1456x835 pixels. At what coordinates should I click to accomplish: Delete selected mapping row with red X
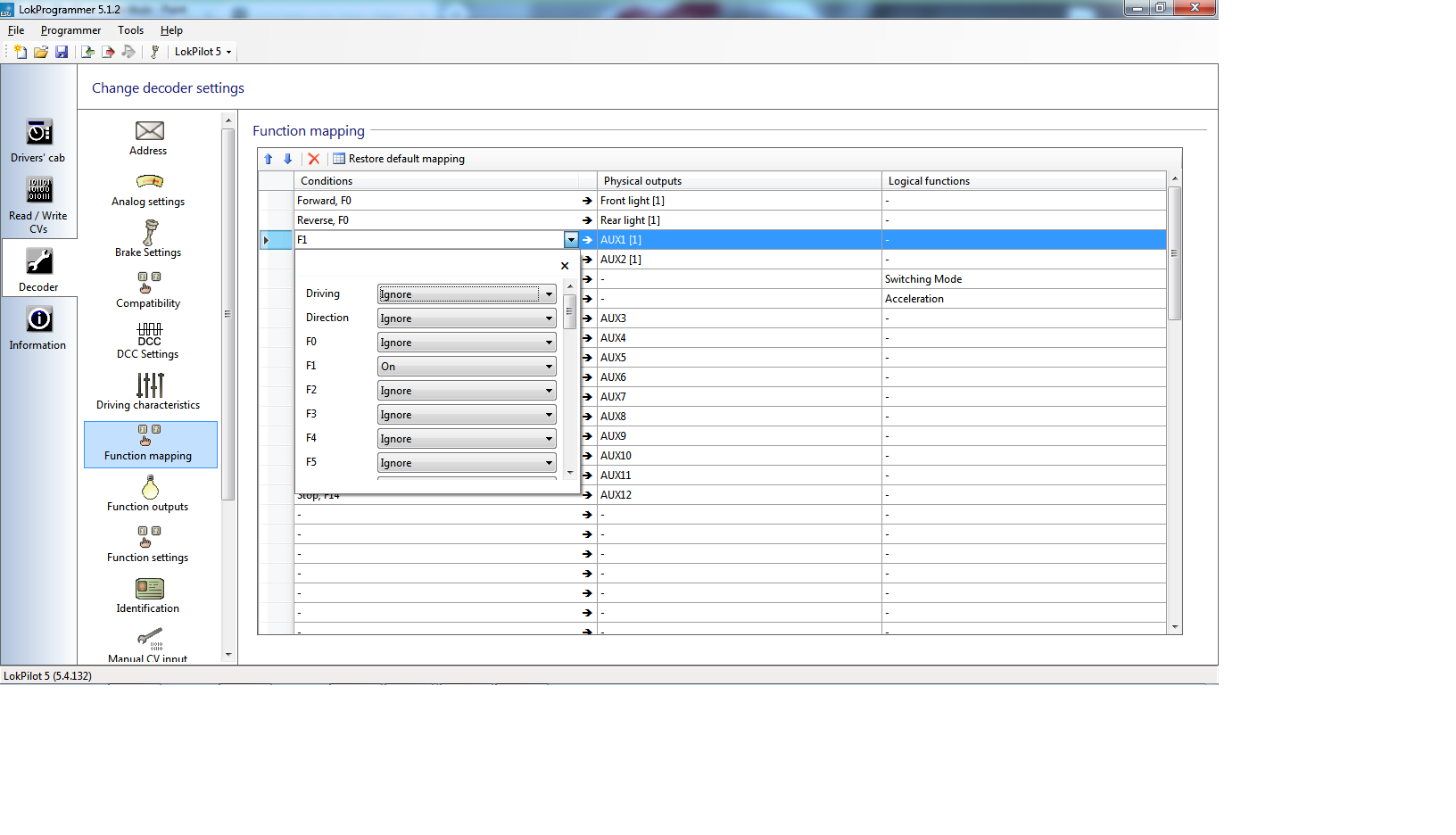pyautogui.click(x=314, y=159)
